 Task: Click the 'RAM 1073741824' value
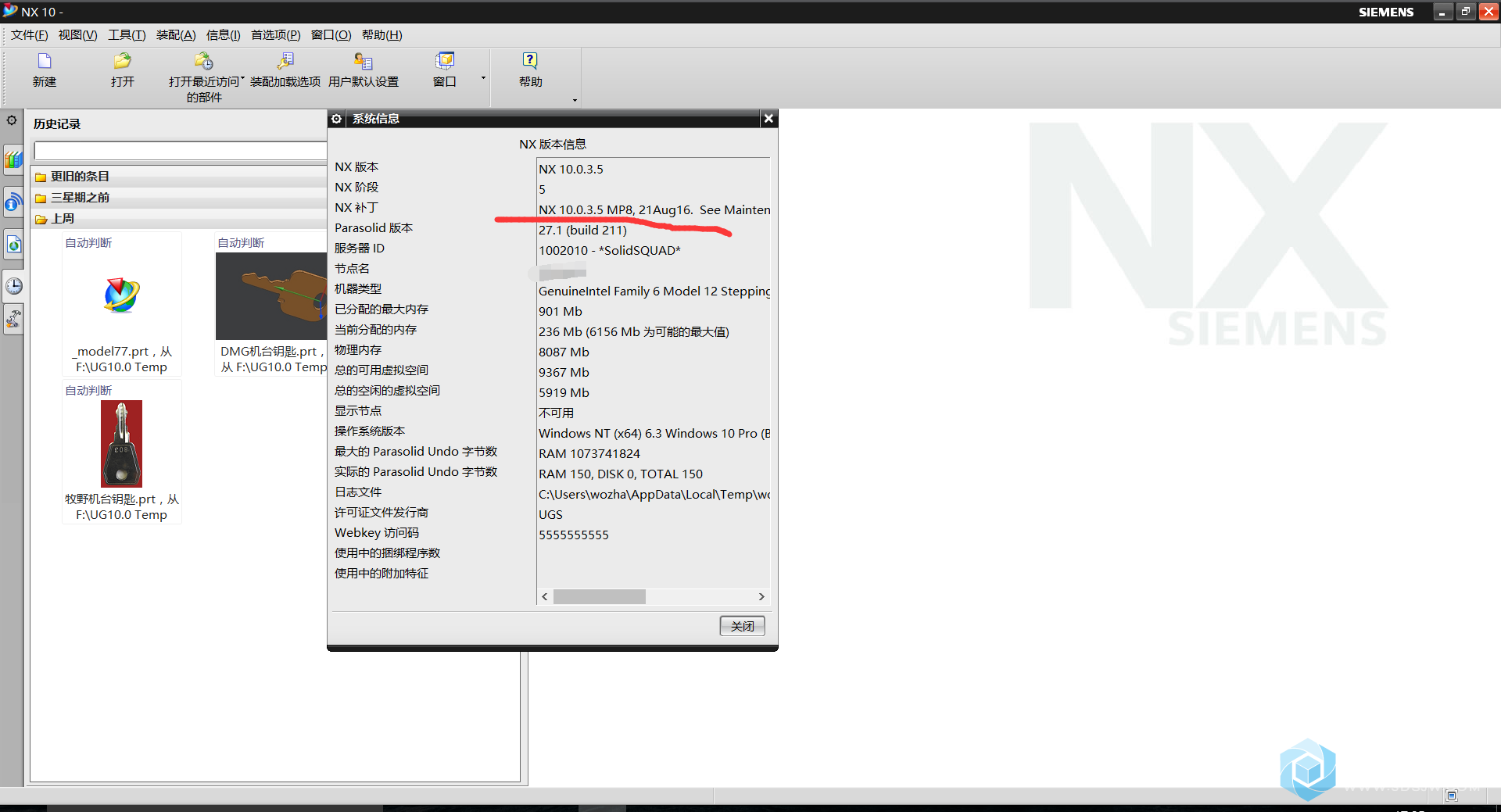click(589, 454)
